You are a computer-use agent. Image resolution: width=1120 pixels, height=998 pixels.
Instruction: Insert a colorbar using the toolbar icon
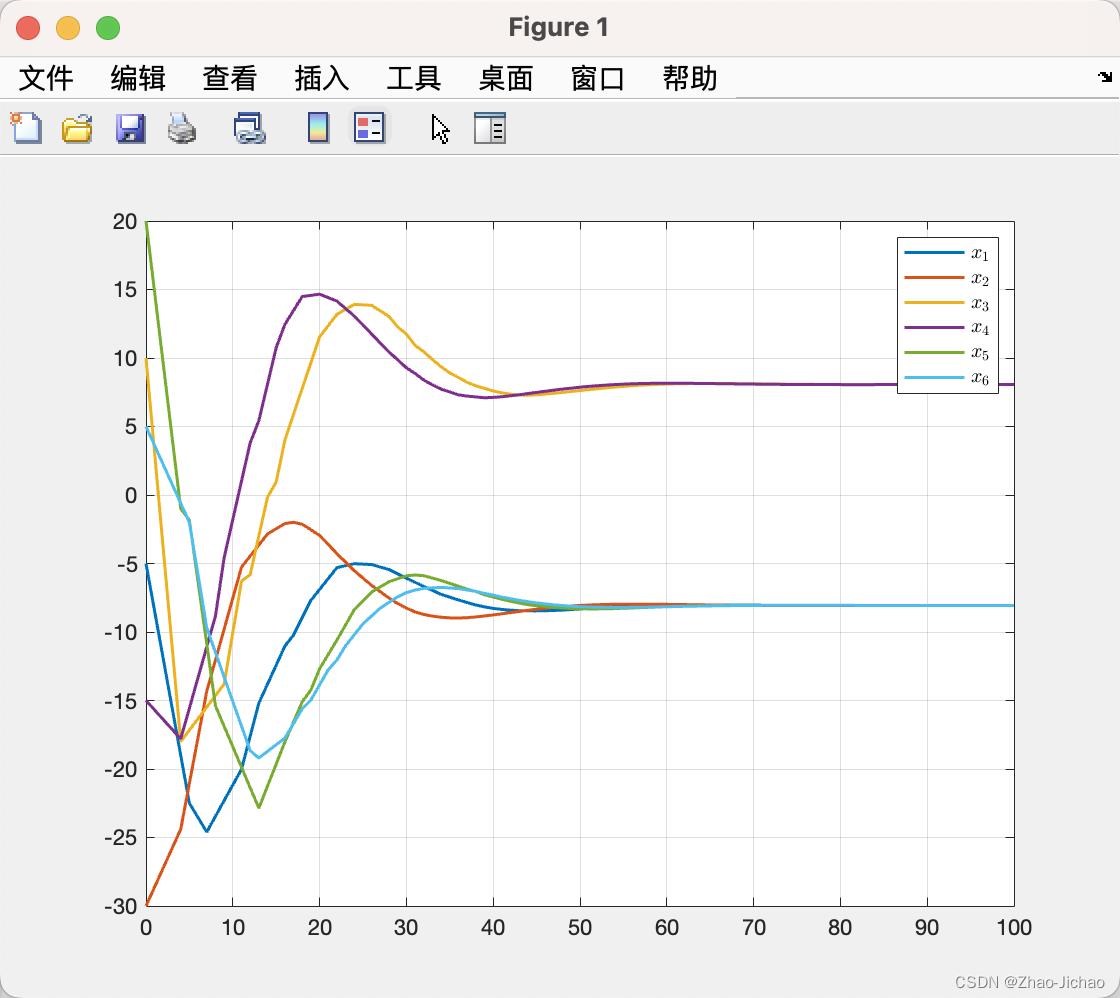[319, 128]
